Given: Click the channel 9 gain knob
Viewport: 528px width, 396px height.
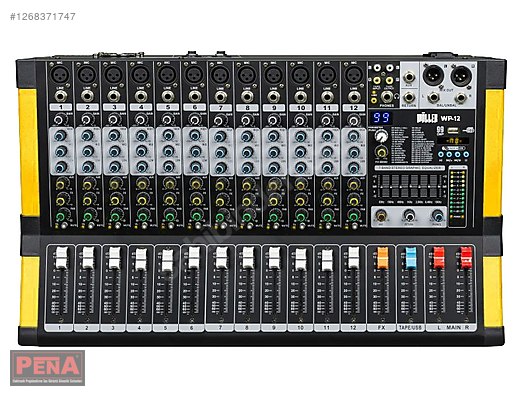Looking at the screenshot, I should 273,120.
